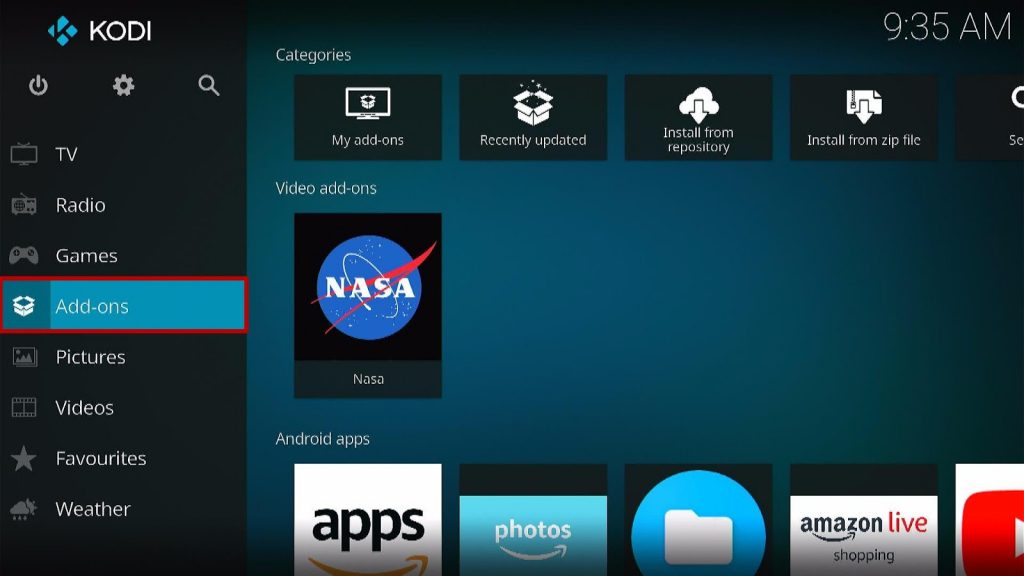Click the Kodi logo
Screen dimensions: 1024x576
tap(99, 31)
